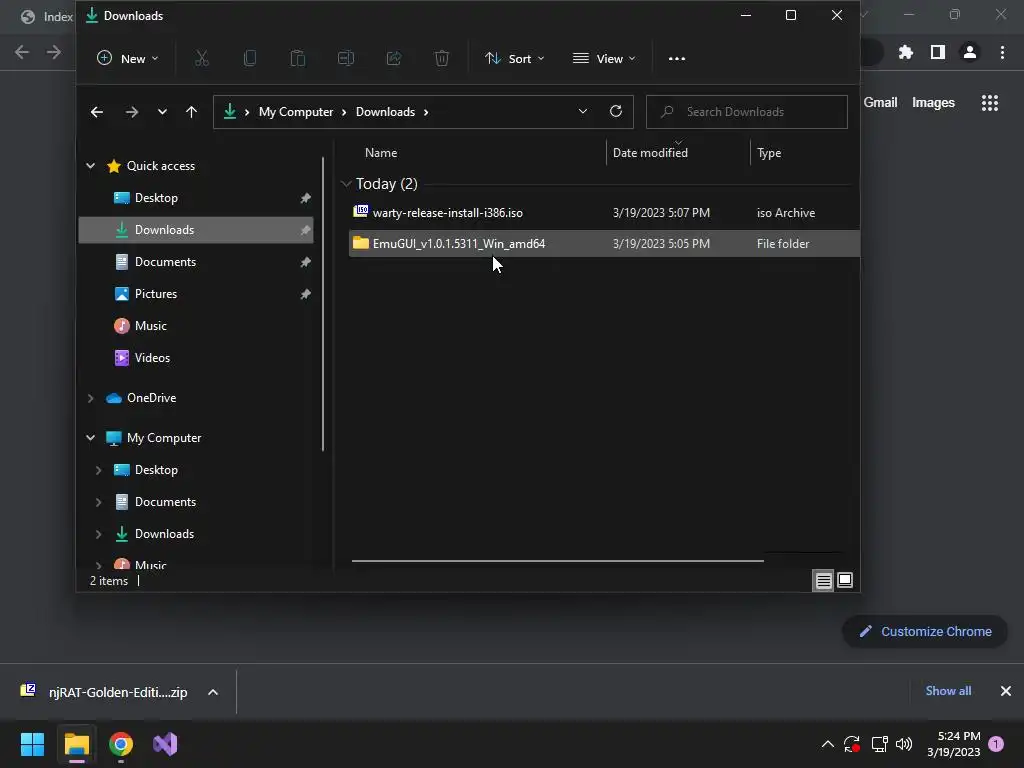Click the Search Downloads field

(x=746, y=112)
